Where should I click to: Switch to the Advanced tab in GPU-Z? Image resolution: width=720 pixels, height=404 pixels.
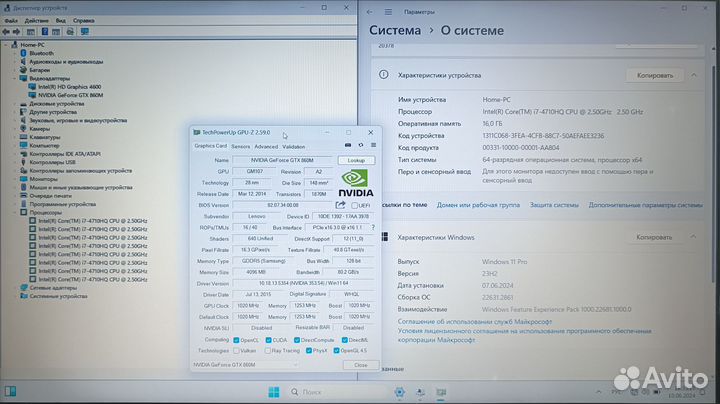click(266, 146)
